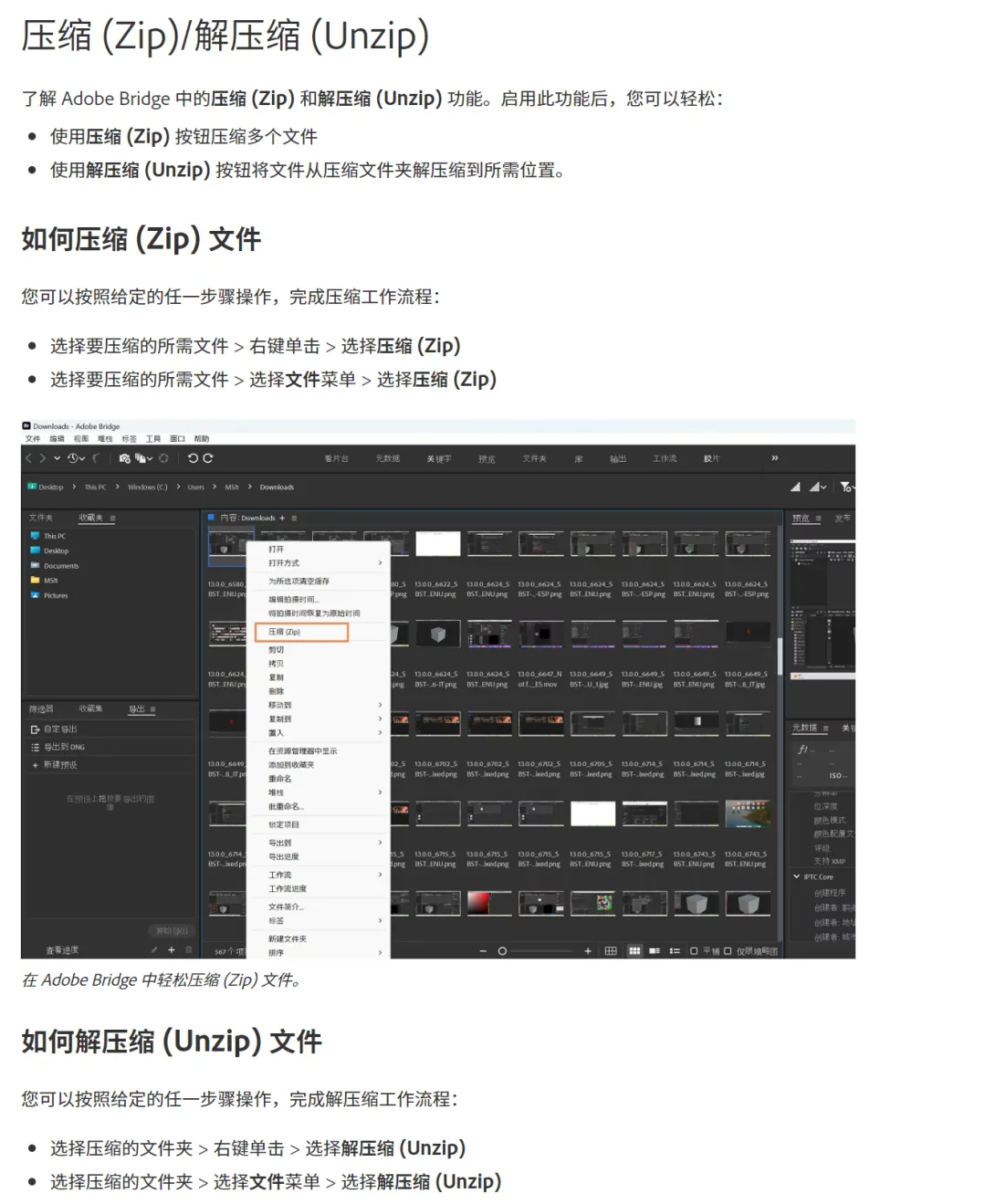Select view content as thumbnails icon
This screenshot has height=1204, width=986.
click(635, 951)
